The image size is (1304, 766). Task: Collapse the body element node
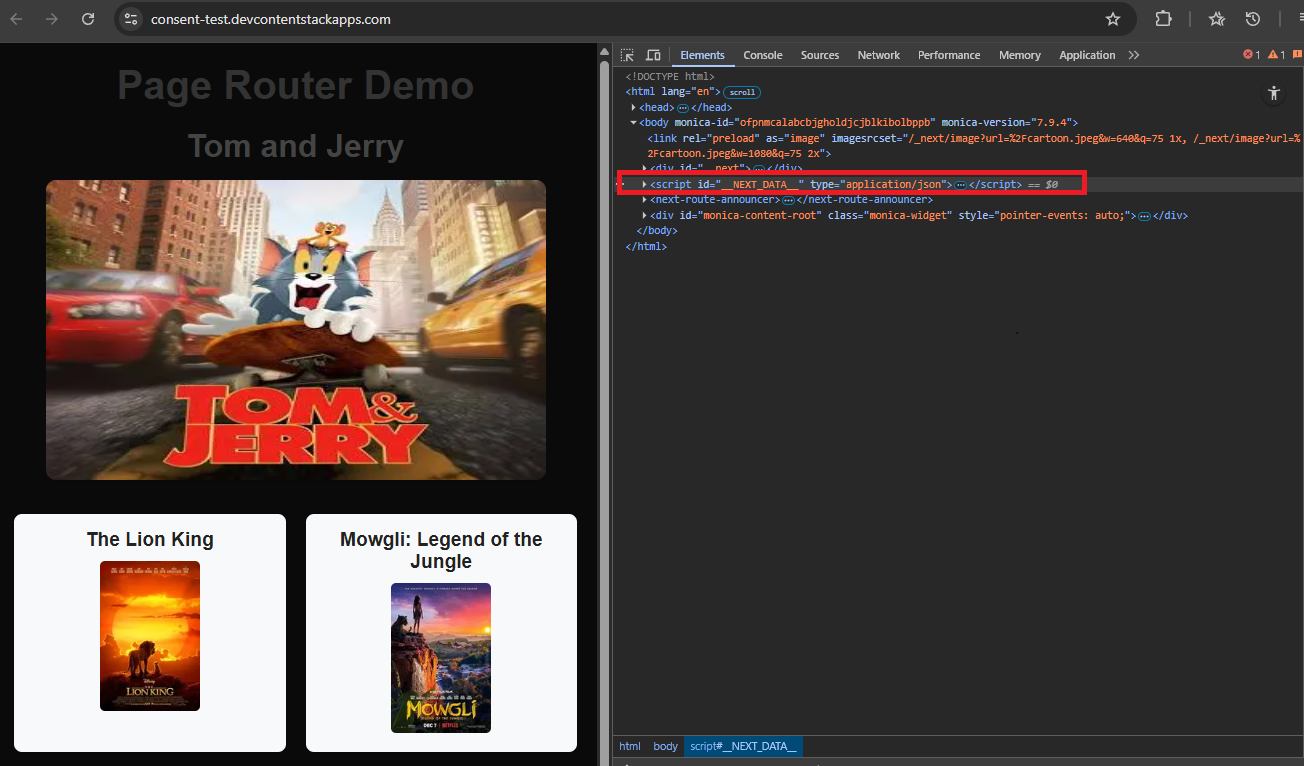[634, 123]
